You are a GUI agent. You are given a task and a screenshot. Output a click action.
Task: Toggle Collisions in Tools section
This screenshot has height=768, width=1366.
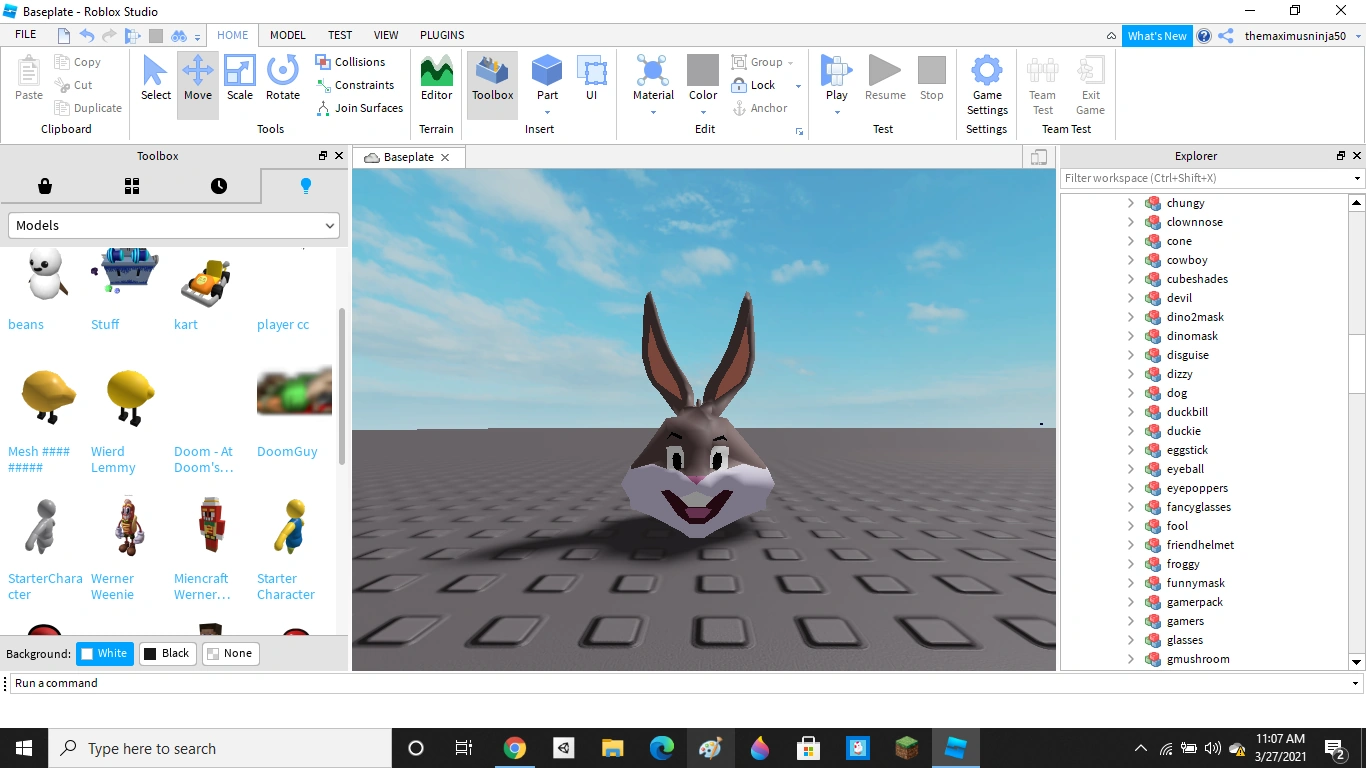click(x=350, y=62)
